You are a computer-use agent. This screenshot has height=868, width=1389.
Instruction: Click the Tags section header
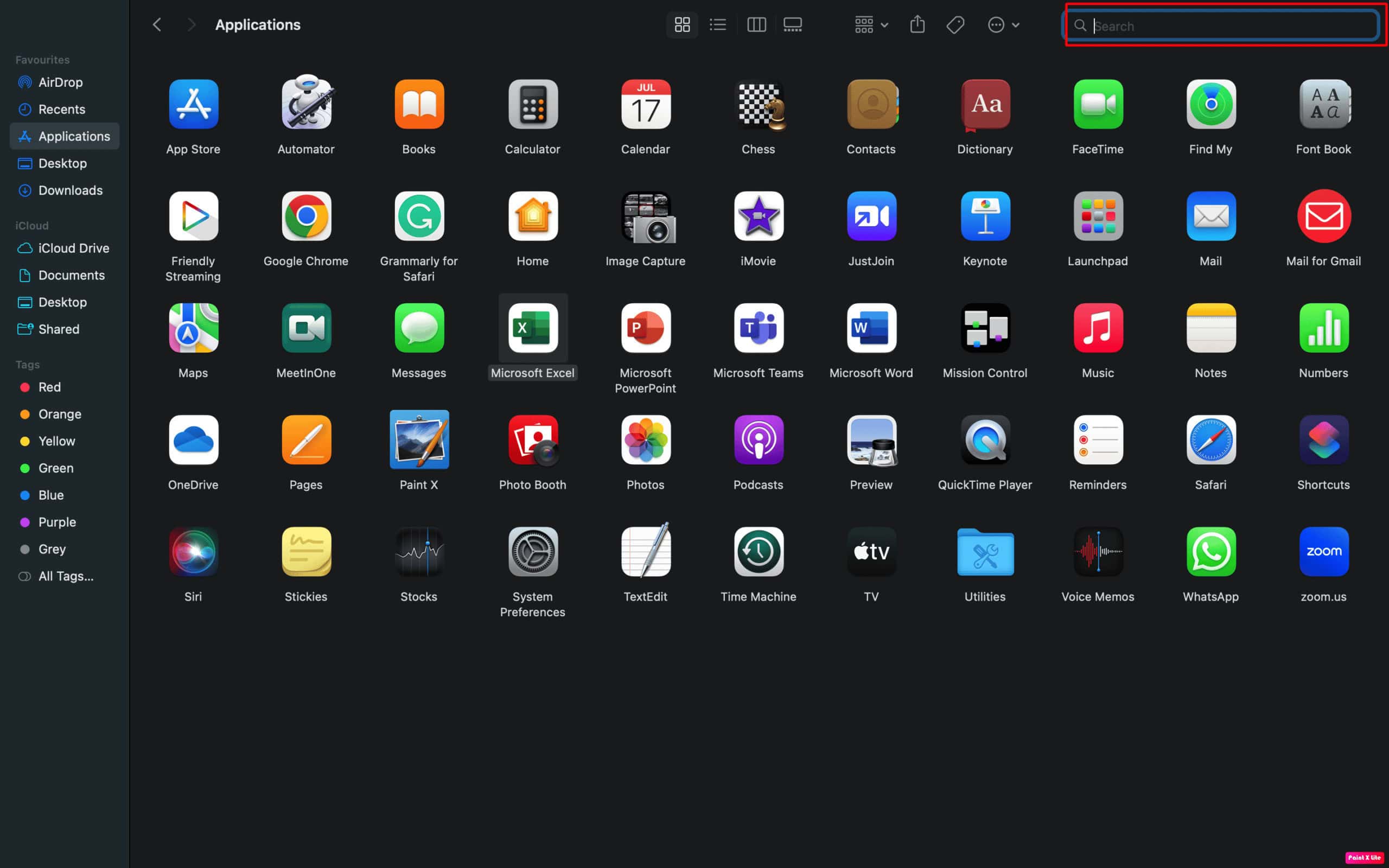[28, 365]
